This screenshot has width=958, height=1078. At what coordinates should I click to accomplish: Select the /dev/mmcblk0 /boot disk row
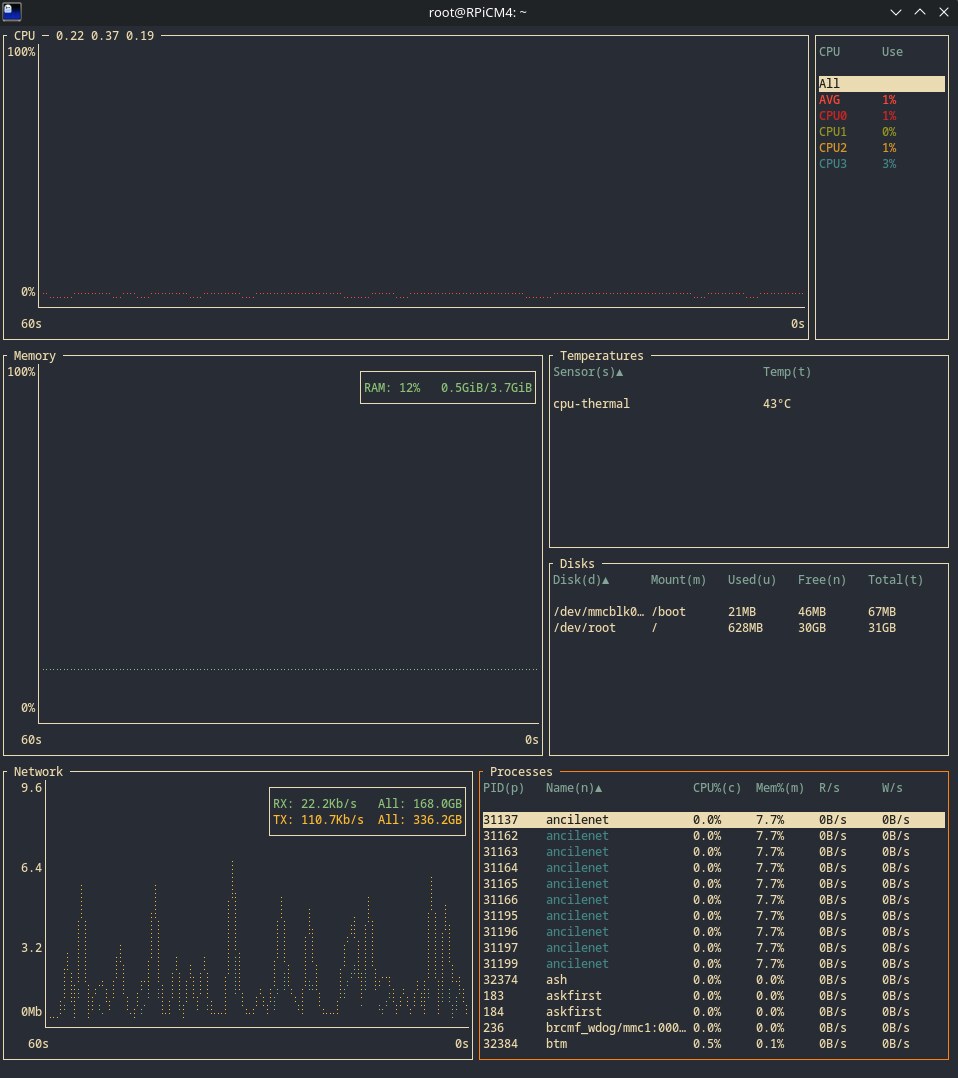pos(748,612)
